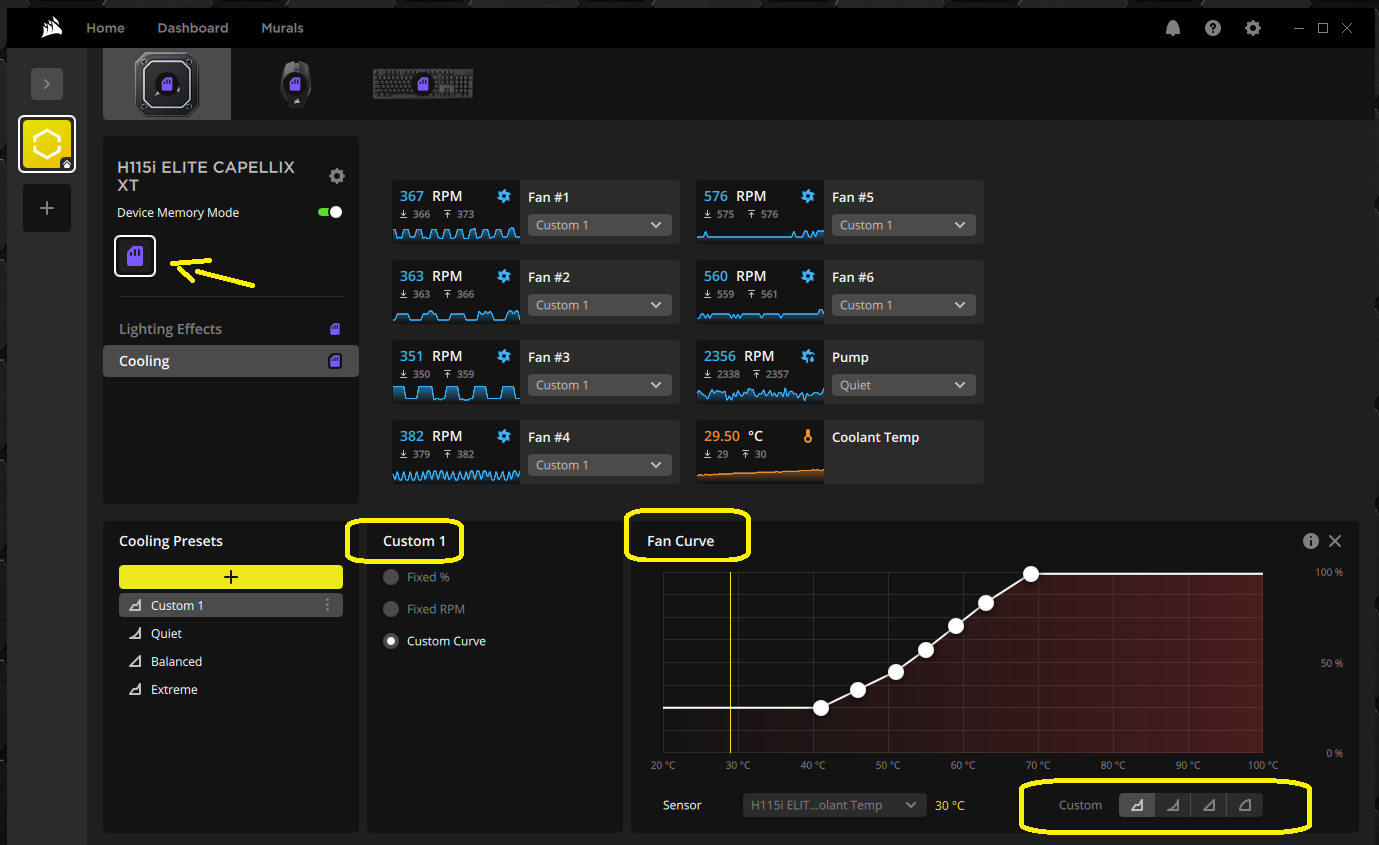Select Extreme cooling preset
1379x845 pixels.
231,689
